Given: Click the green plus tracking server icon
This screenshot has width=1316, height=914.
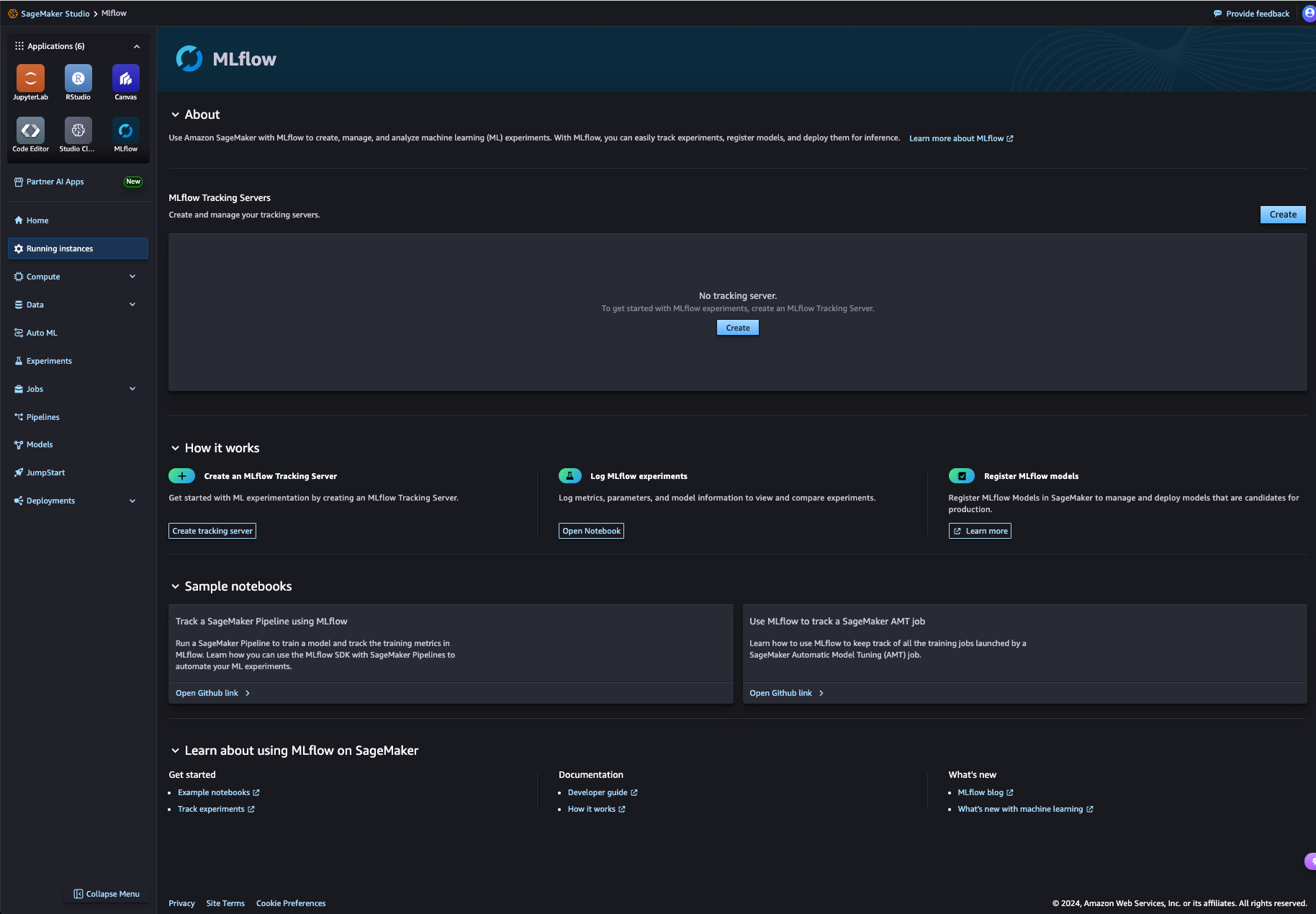Looking at the screenshot, I should click(181, 476).
